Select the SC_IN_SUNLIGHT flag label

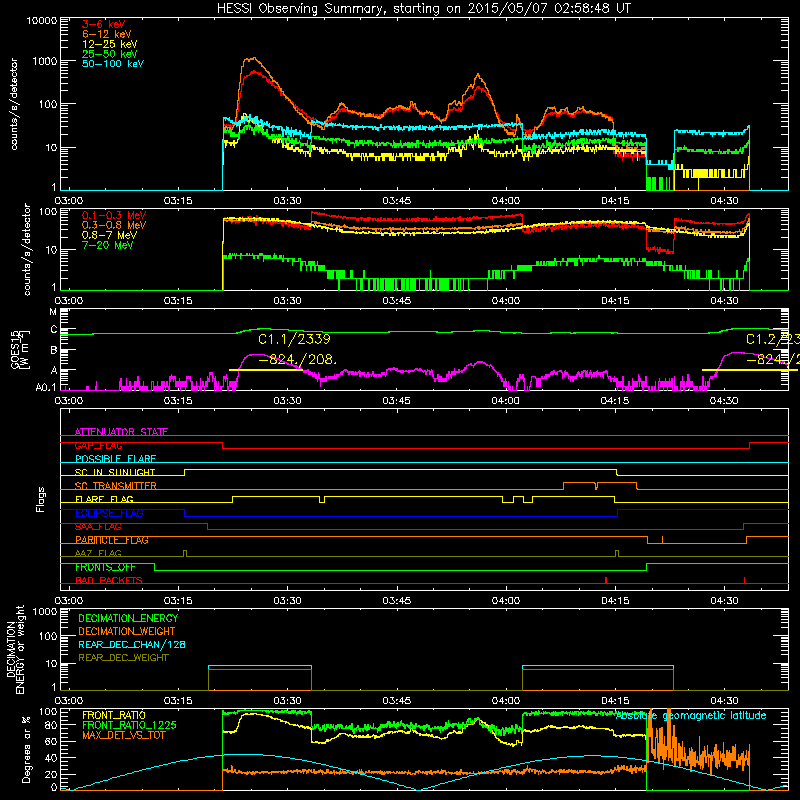tap(115, 472)
